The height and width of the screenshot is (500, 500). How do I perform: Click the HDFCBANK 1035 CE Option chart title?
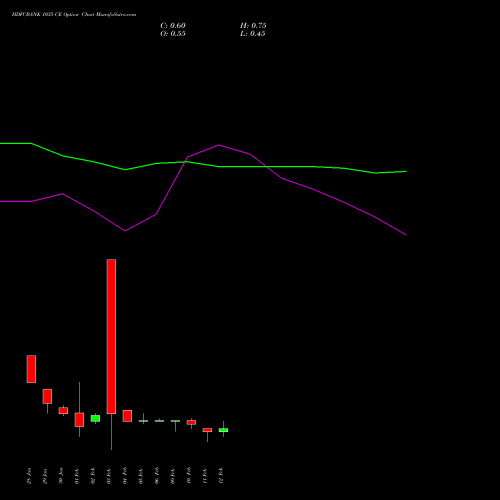click(x=74, y=15)
